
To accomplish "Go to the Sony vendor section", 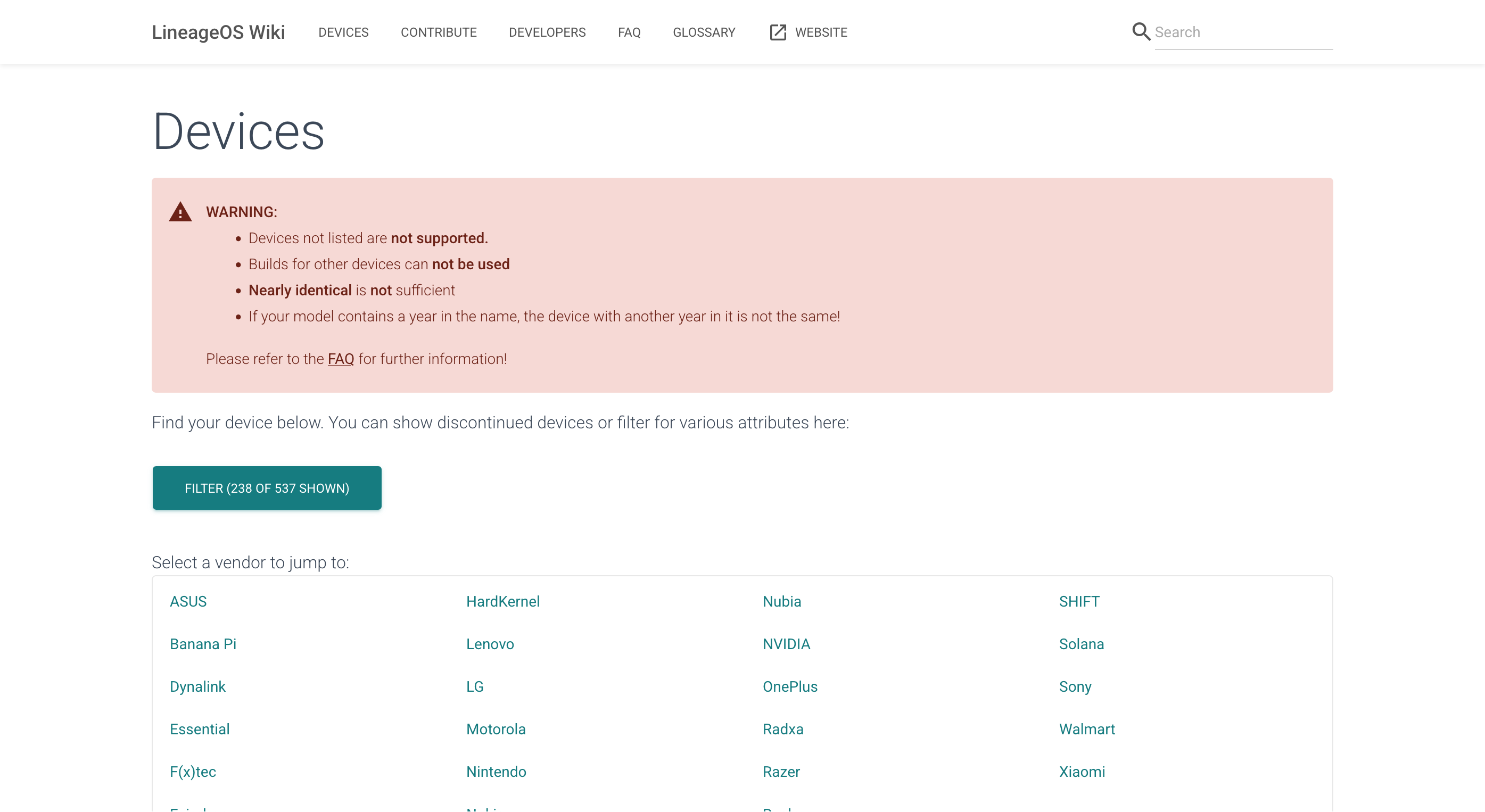I will pyautogui.click(x=1075, y=686).
